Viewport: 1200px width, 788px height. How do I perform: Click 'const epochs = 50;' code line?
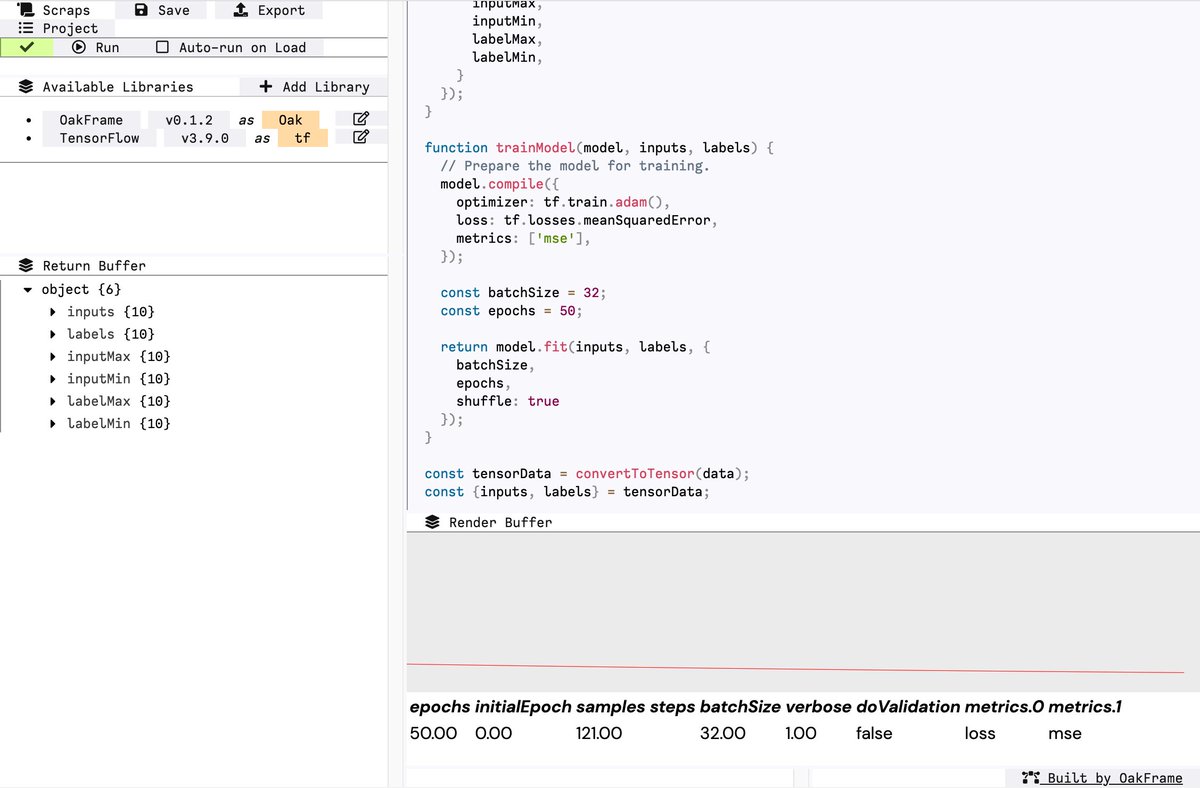coord(511,311)
